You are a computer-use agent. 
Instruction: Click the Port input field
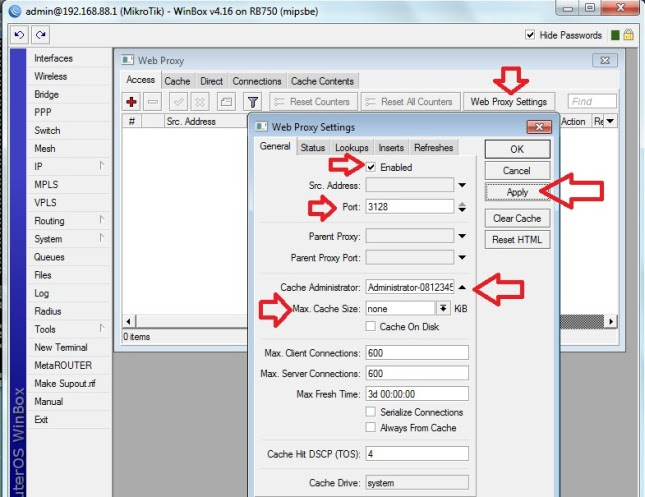[x=410, y=207]
